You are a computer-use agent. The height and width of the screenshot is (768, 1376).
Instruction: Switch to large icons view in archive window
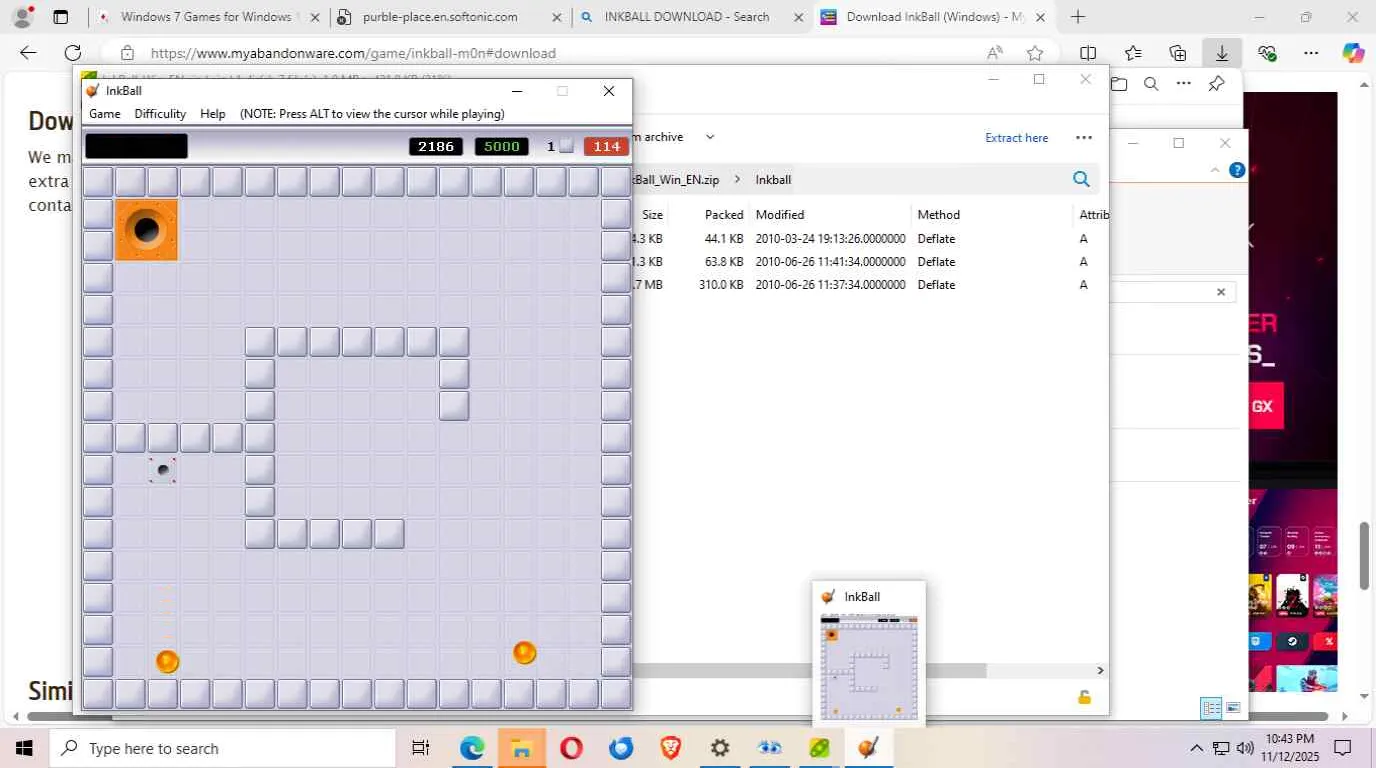click(1233, 708)
